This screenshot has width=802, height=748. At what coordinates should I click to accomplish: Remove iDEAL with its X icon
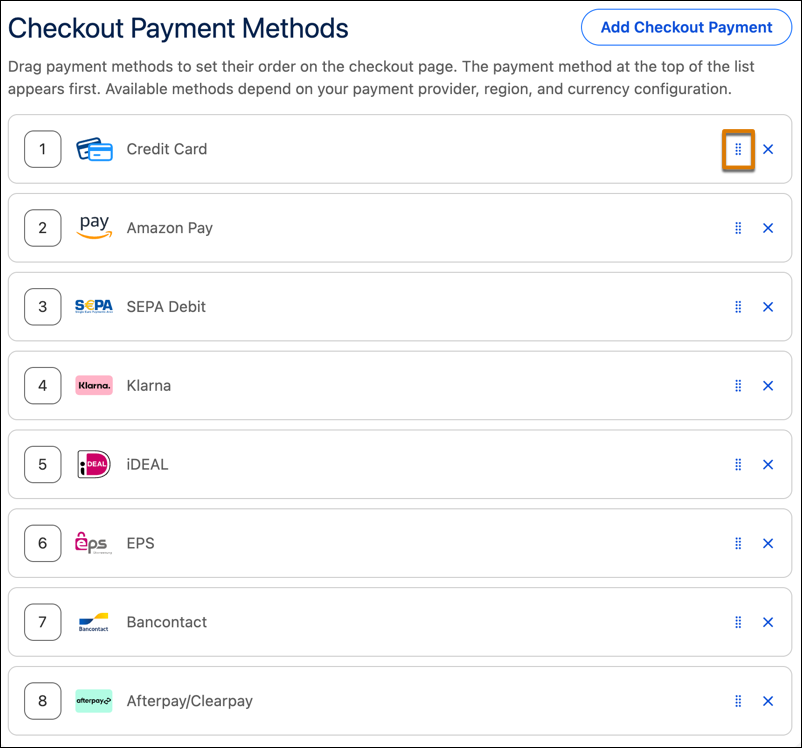(768, 465)
